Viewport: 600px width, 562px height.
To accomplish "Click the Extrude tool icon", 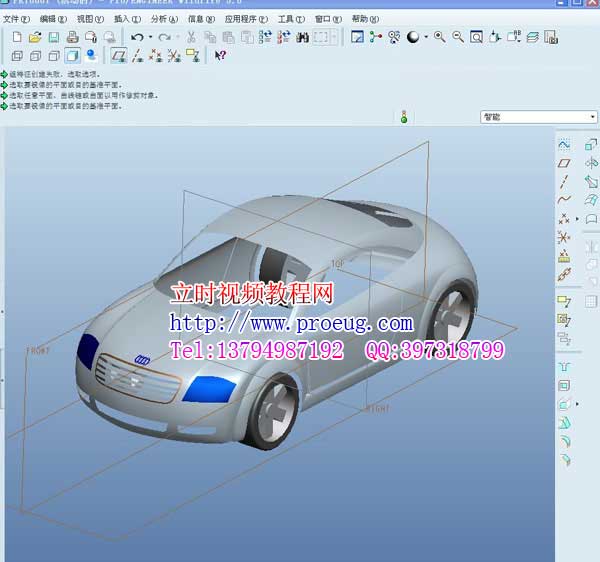I will tap(591, 145).
